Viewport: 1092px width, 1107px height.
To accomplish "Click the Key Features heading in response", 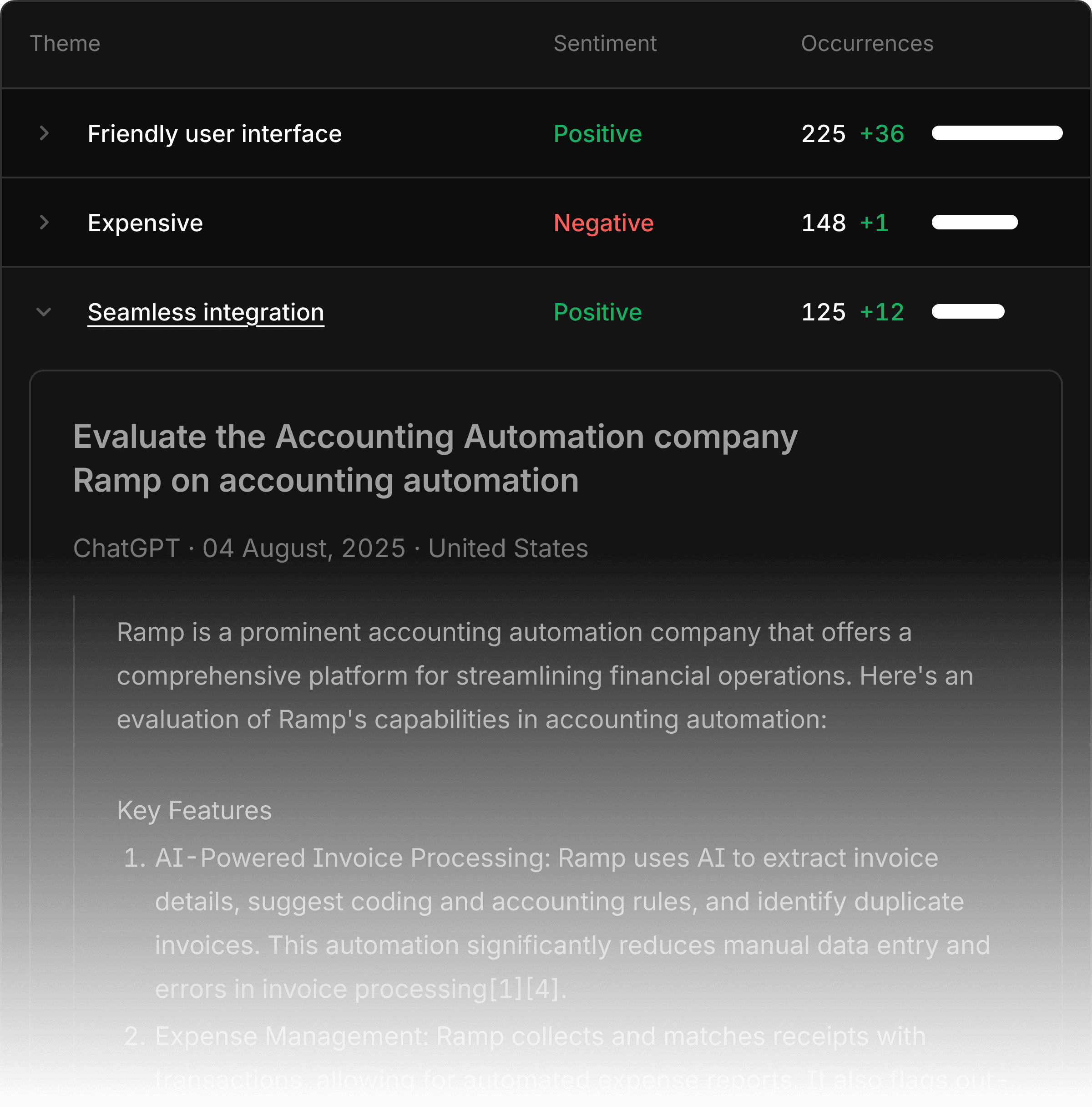I will pyautogui.click(x=194, y=810).
